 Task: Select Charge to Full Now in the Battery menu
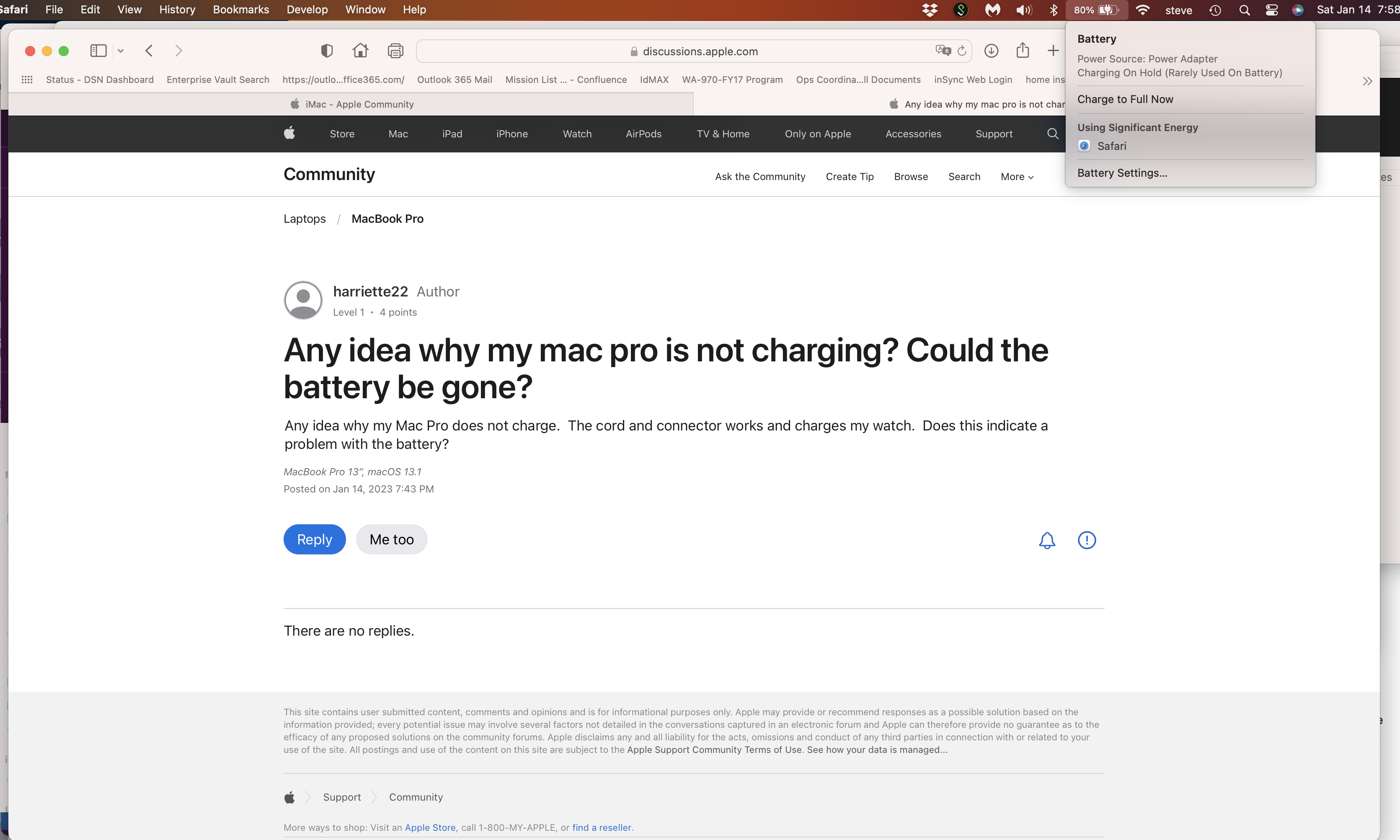(x=1125, y=98)
